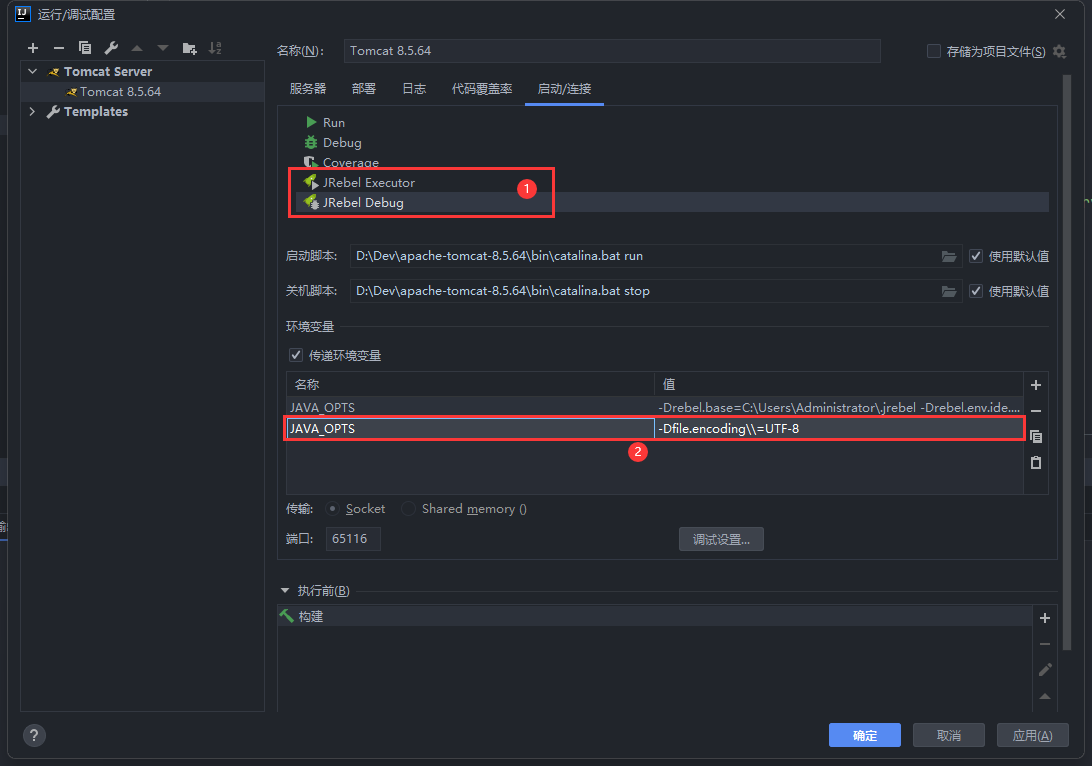Screen dimensions: 1092x766
Task: Add a before-launch task plus icon
Action: [x=1045, y=618]
